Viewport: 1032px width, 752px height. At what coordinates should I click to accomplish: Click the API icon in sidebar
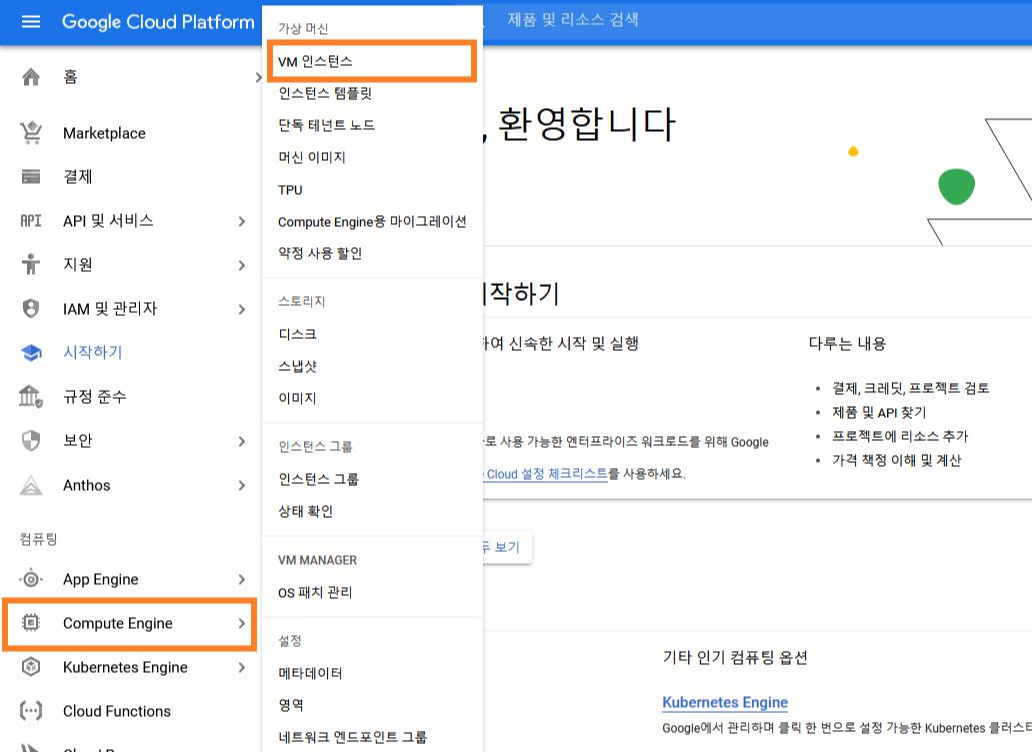point(31,221)
